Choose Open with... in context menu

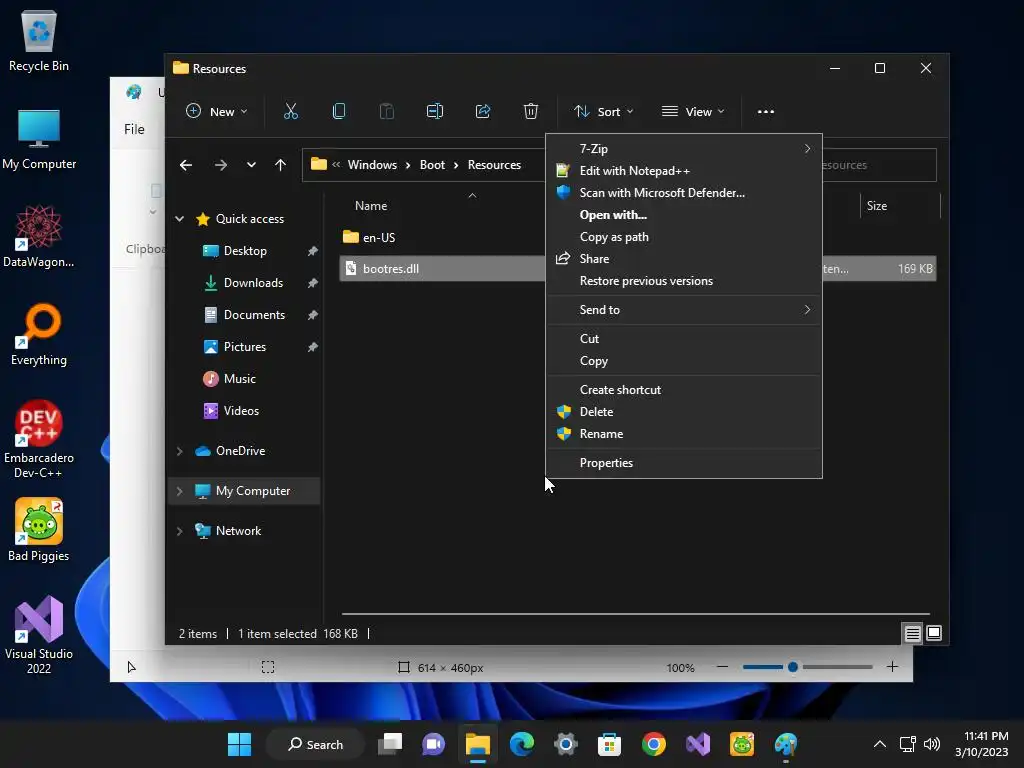pos(684,215)
